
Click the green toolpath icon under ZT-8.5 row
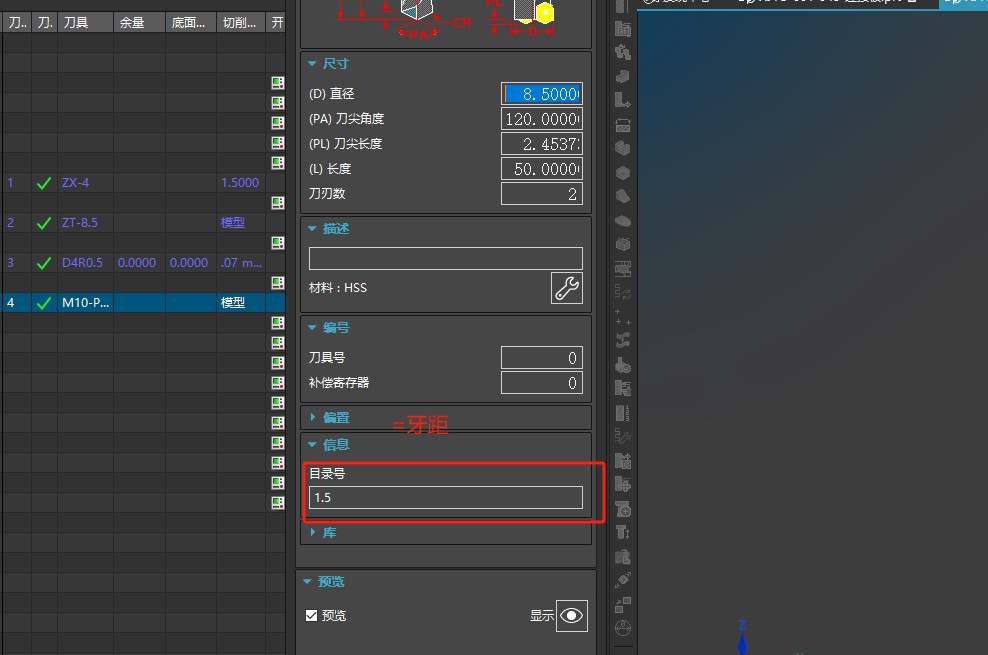click(277, 242)
